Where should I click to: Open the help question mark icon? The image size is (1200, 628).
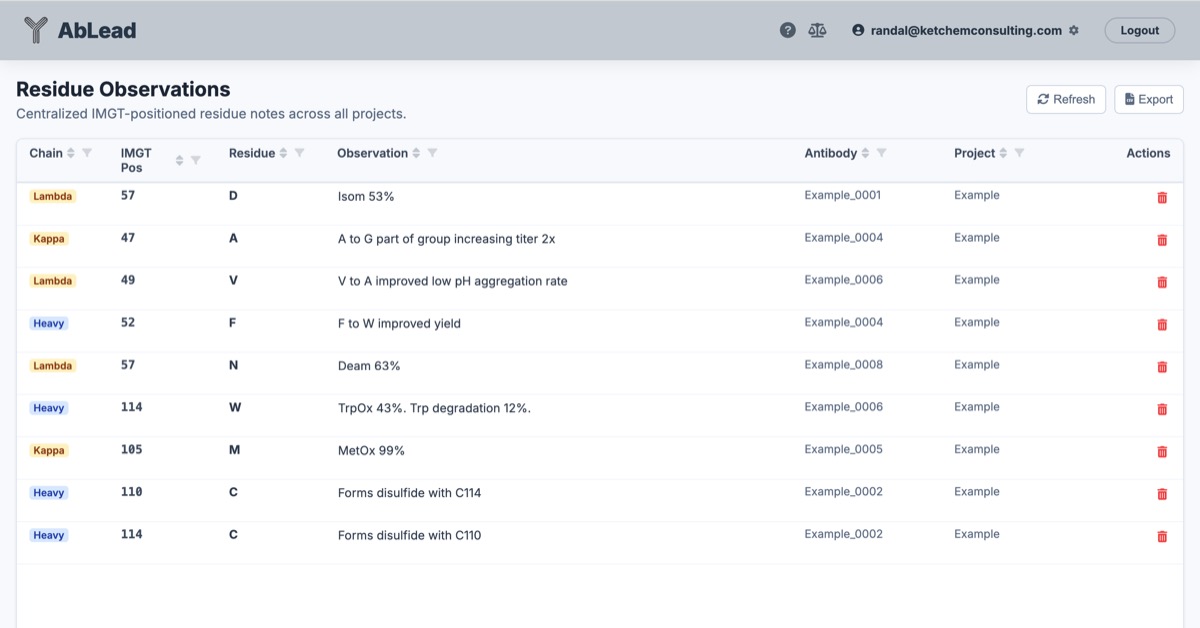click(787, 30)
